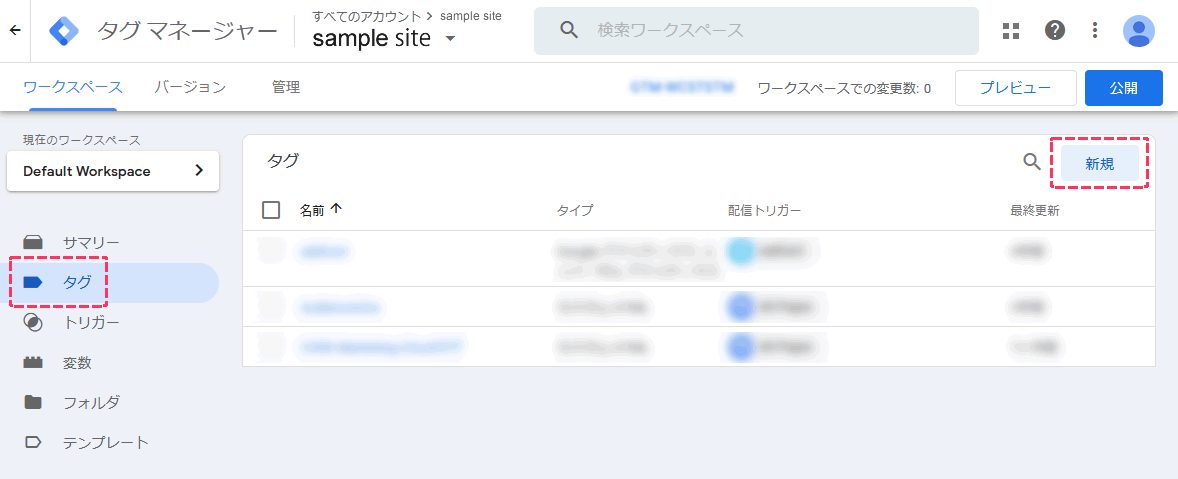Screen dimensions: 1178x479
Task: Click the テンプレート sidebar icon
Action: 33,442
